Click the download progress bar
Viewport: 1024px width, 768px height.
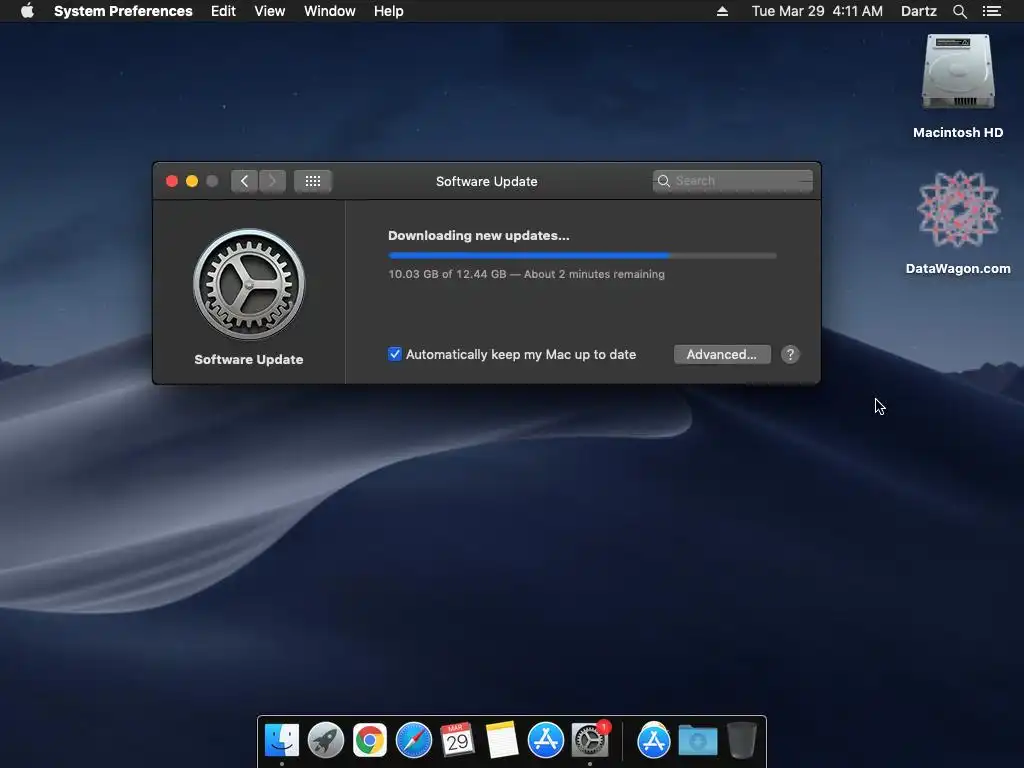pyautogui.click(x=582, y=255)
